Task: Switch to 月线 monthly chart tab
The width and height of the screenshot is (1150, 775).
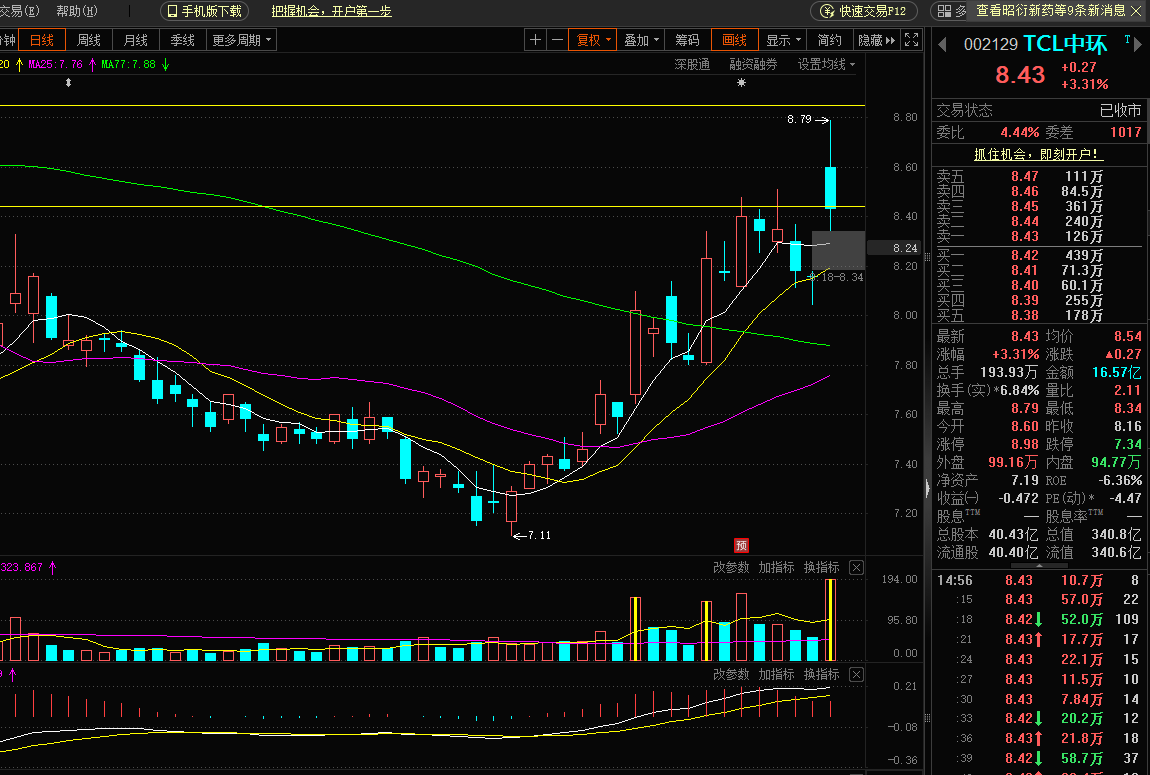Action: pos(136,40)
